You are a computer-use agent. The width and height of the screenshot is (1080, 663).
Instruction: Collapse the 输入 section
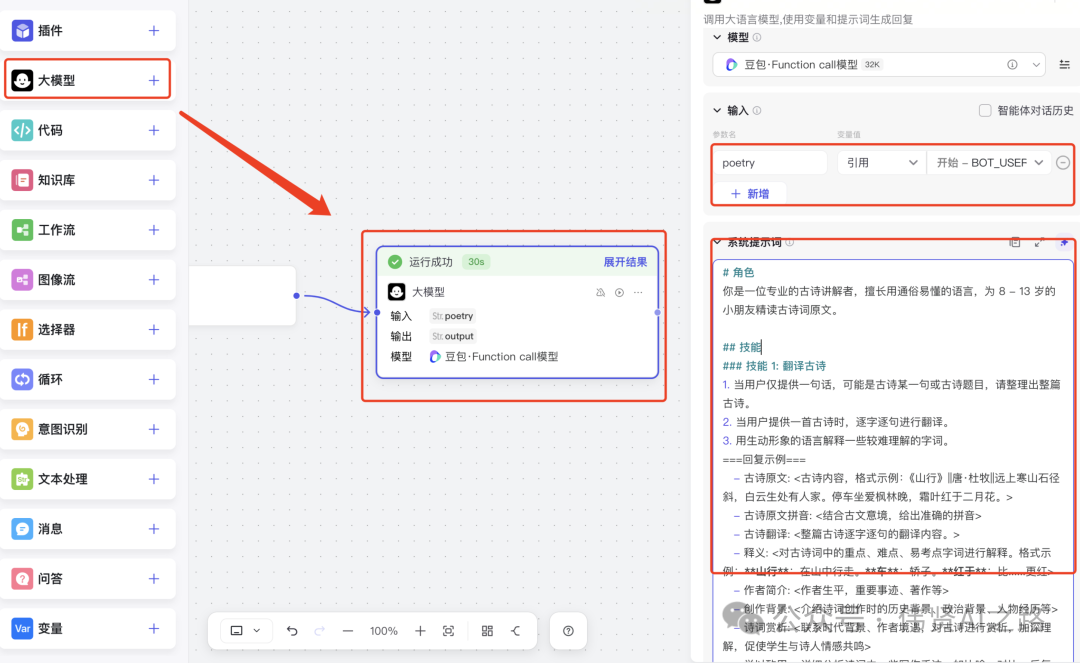coord(717,110)
